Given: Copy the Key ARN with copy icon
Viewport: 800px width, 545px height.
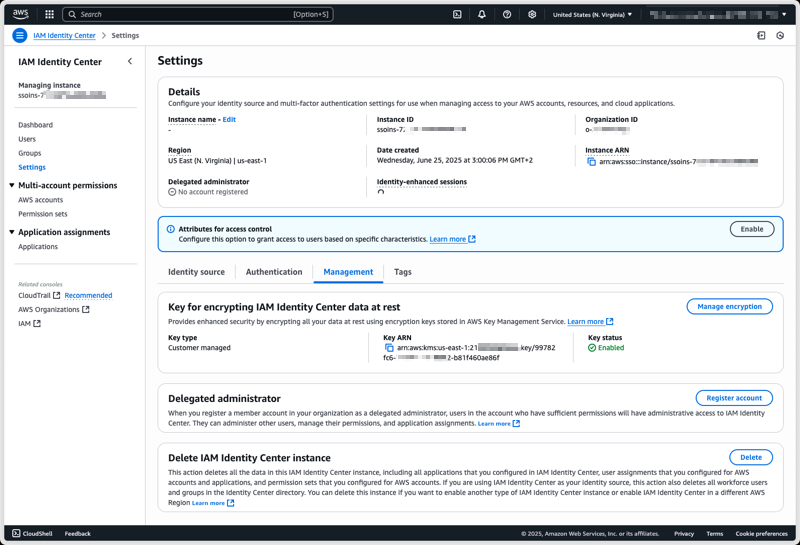Looking at the screenshot, I should pos(389,348).
